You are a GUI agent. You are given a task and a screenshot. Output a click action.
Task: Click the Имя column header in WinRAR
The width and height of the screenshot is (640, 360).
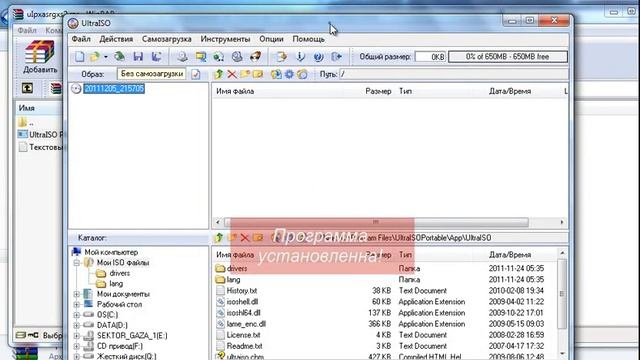[27, 108]
